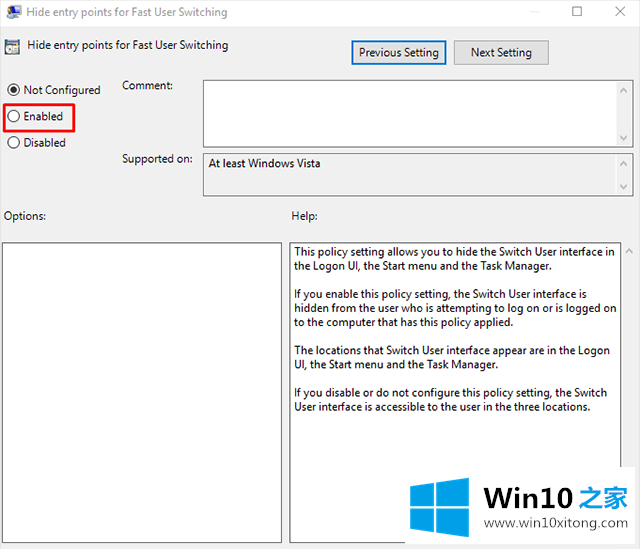Click up arrow of Comment scrollbar
The height and width of the screenshot is (549, 640).
623,91
